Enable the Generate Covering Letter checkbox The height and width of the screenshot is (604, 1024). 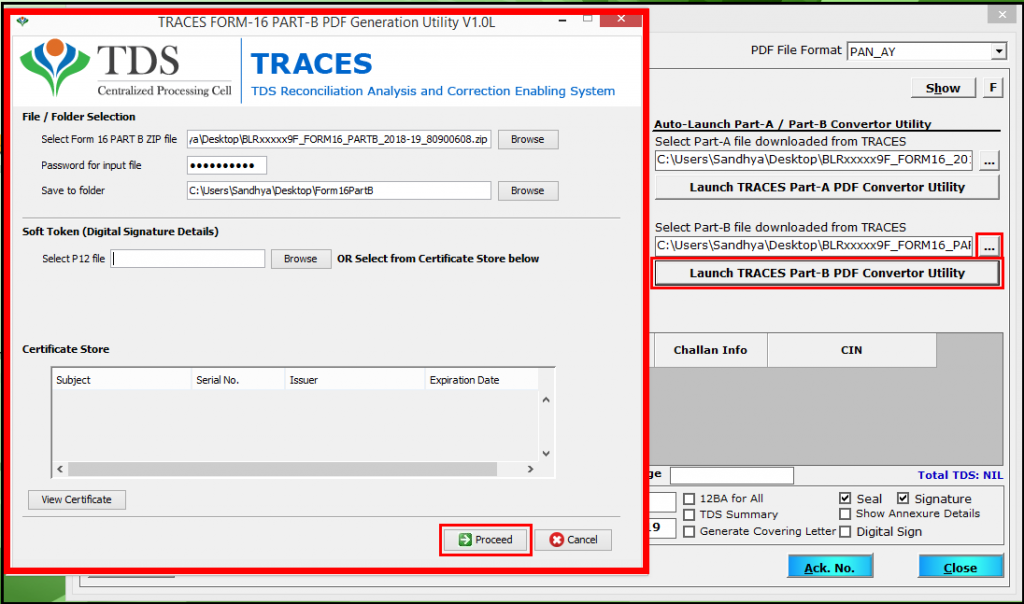pos(689,532)
